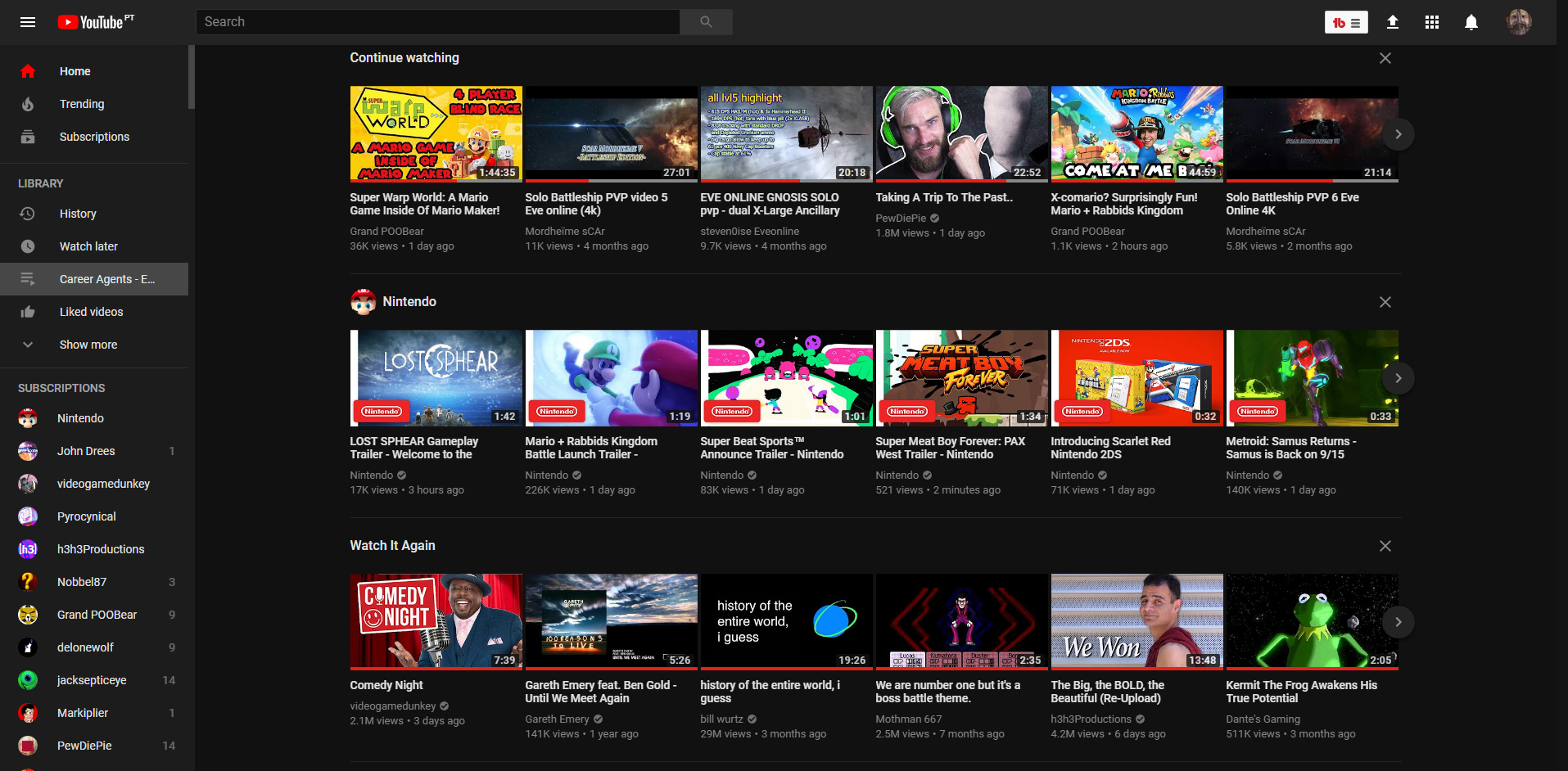Dismiss the Continue watching section
The width and height of the screenshot is (1568, 771).
1385,58
